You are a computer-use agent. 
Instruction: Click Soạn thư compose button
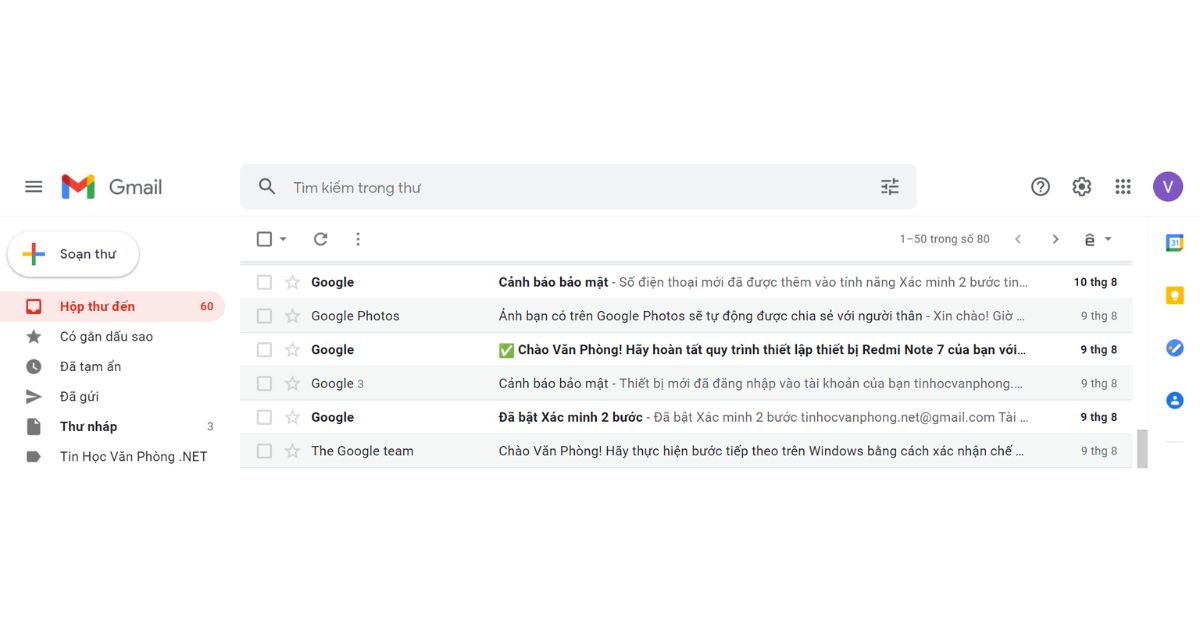coord(73,254)
